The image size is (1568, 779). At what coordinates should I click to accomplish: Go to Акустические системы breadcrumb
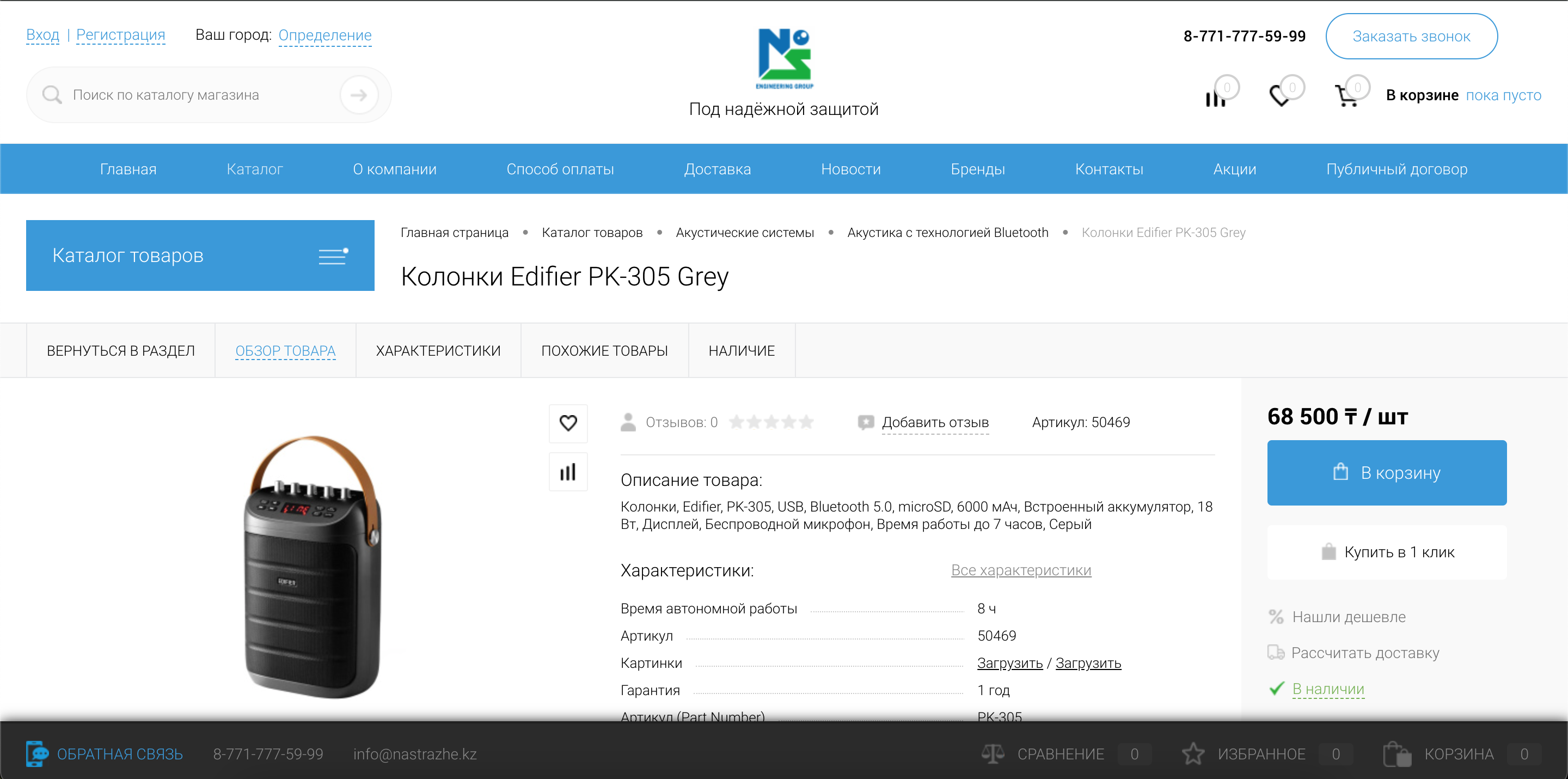click(x=744, y=233)
